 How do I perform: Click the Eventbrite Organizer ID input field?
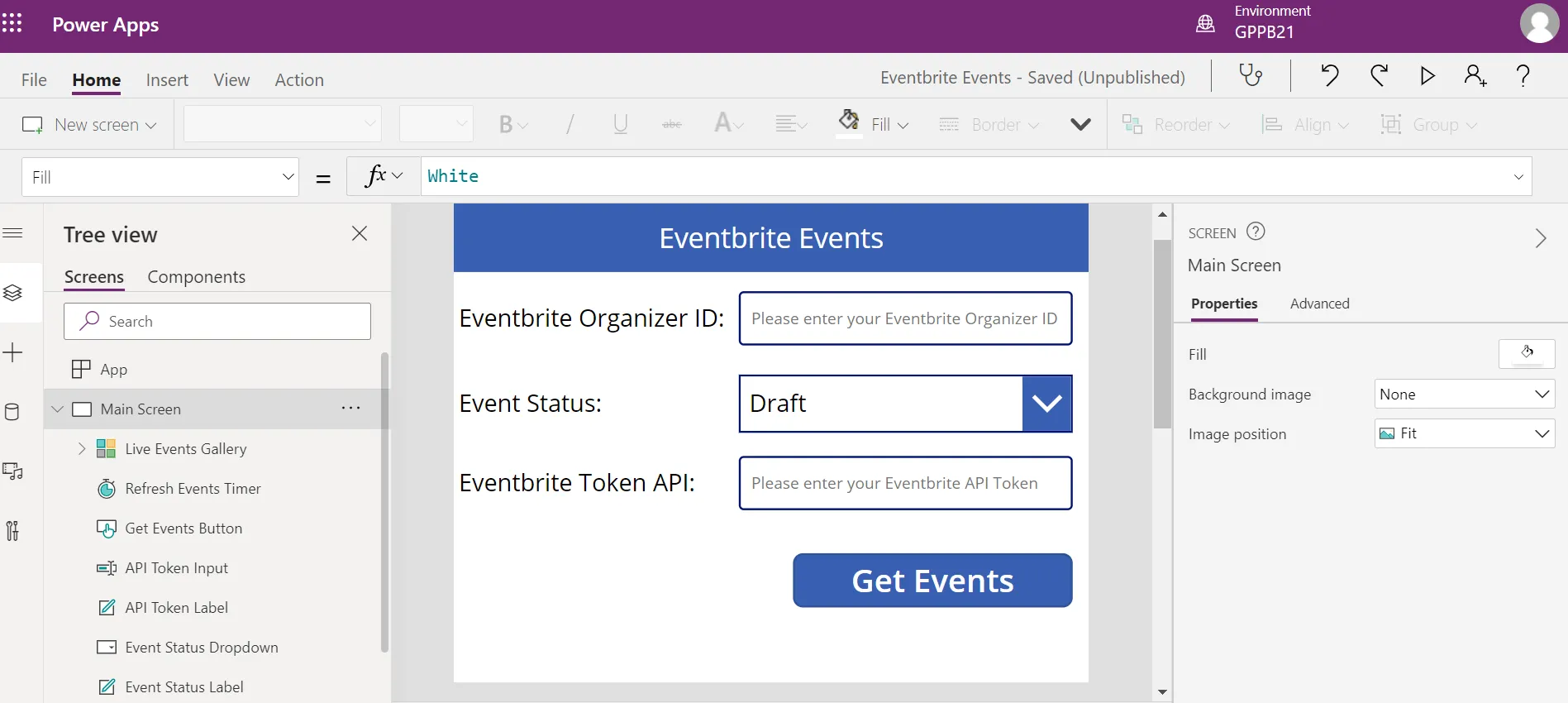point(905,318)
